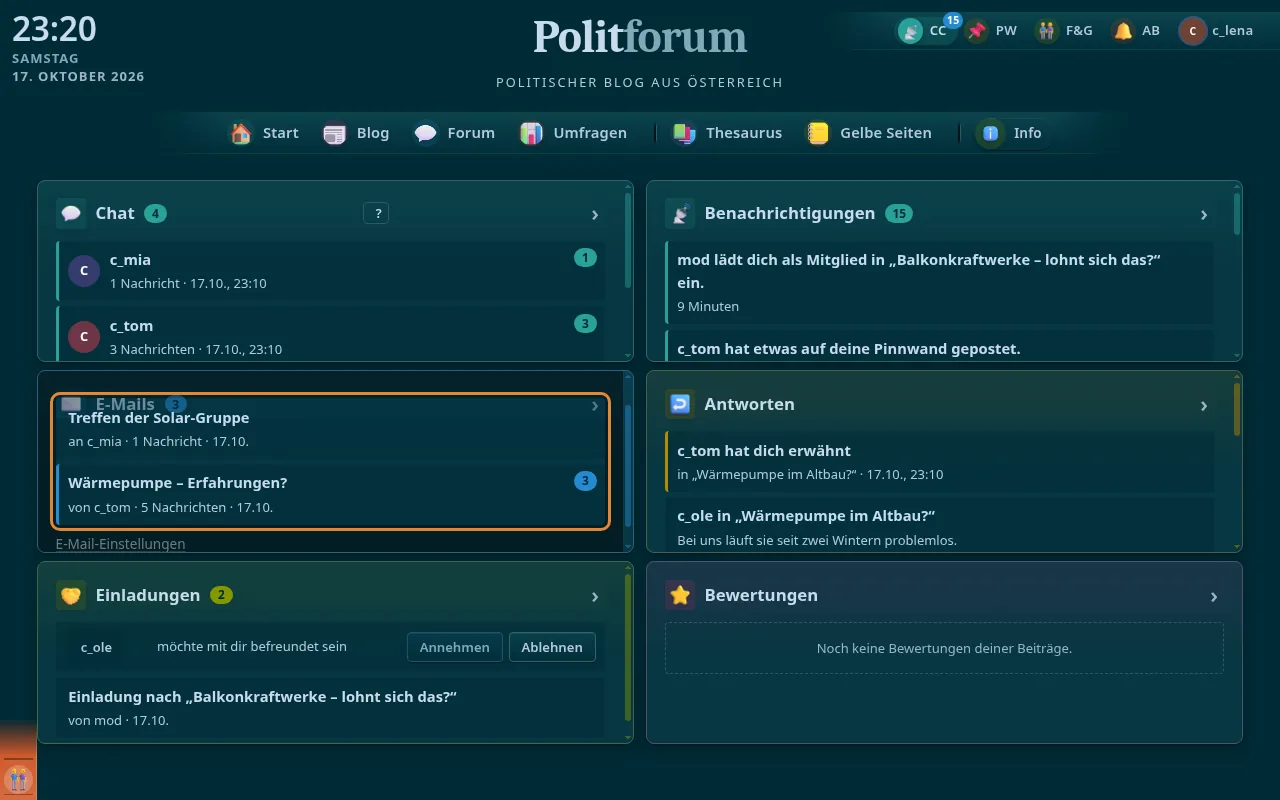Decline c_ole's friend request with Ablehnen
Viewport: 1280px width, 800px height.
[552, 647]
